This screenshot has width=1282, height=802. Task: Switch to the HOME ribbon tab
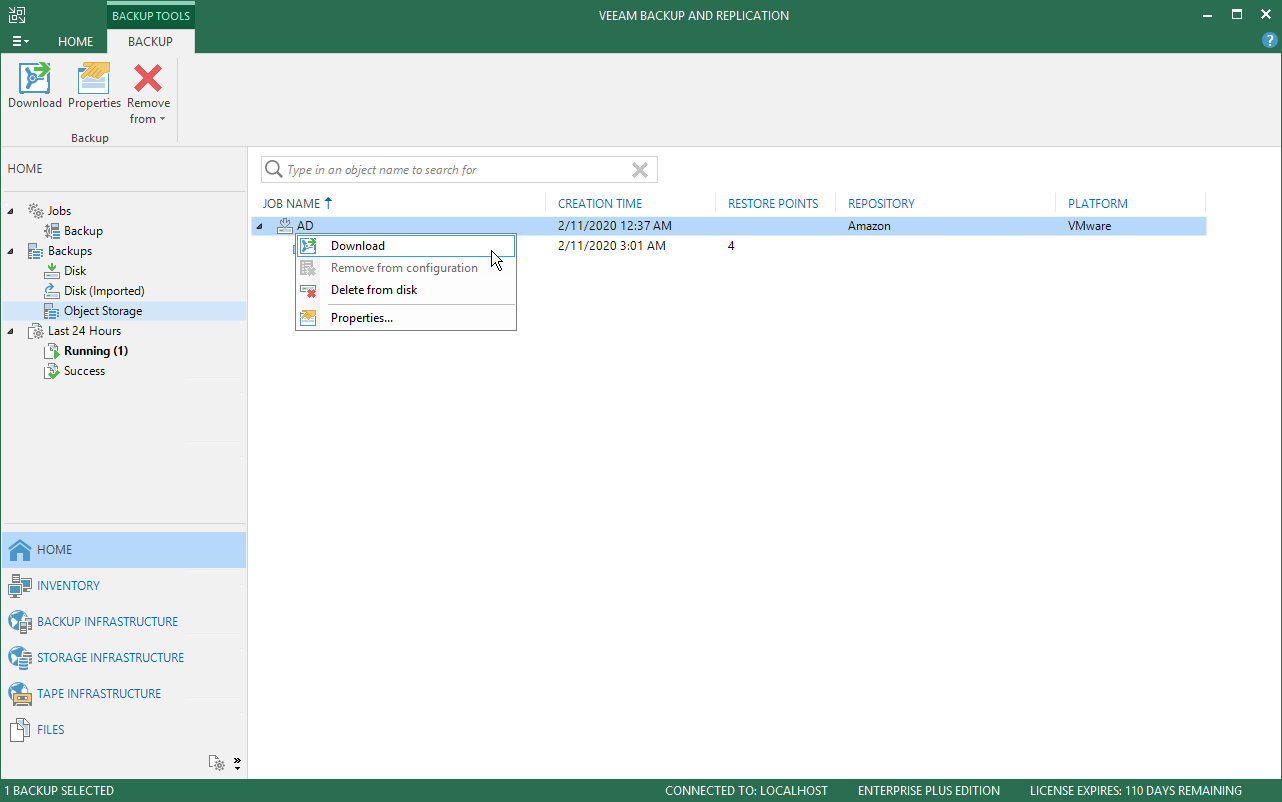click(x=76, y=42)
